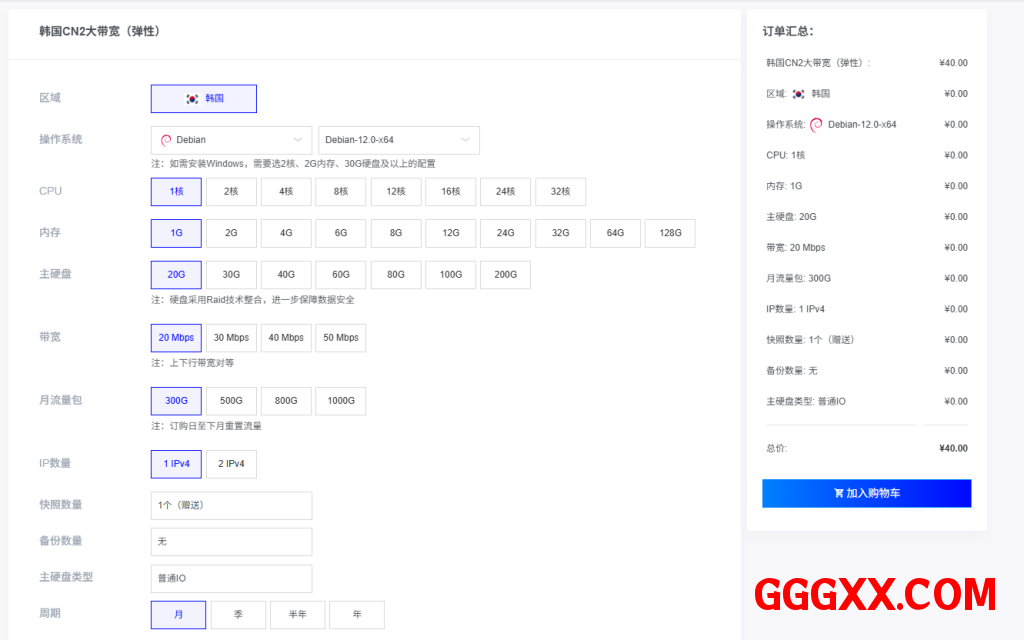The image size is (1024, 640).
Task: Click Debian logo in order summary
Action: 816,125
